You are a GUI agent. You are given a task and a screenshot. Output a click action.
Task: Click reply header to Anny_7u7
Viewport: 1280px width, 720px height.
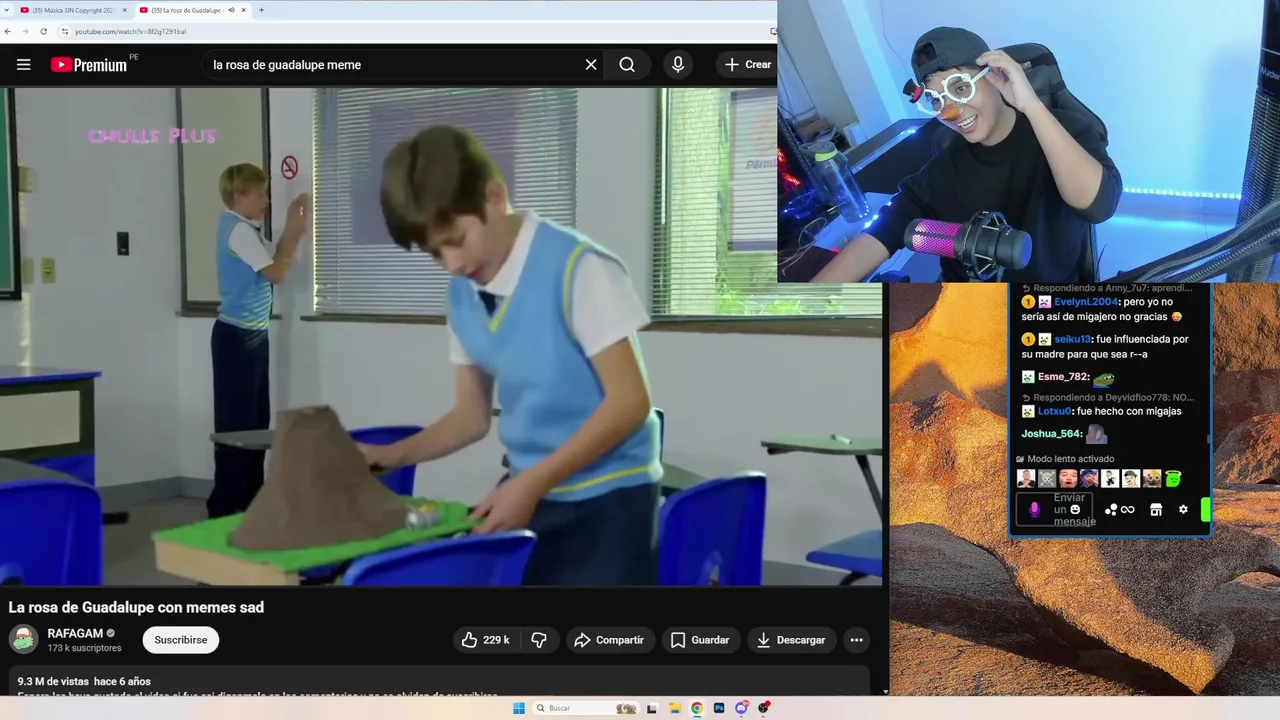coord(1106,288)
